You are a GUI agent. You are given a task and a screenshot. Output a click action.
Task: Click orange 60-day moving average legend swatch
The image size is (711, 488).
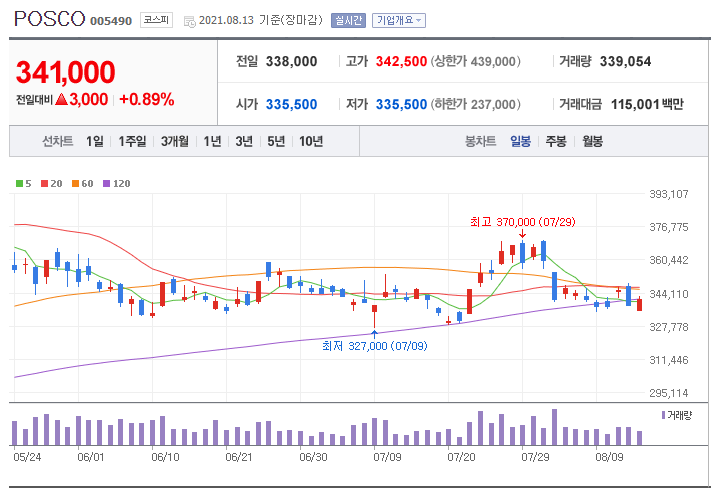click(76, 184)
